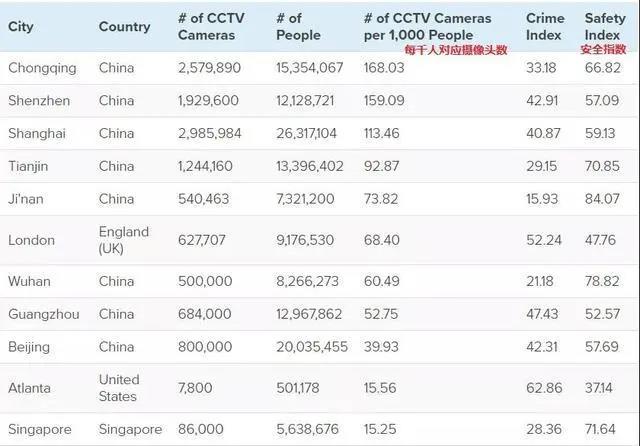Click the Beijing city cell

29,347
